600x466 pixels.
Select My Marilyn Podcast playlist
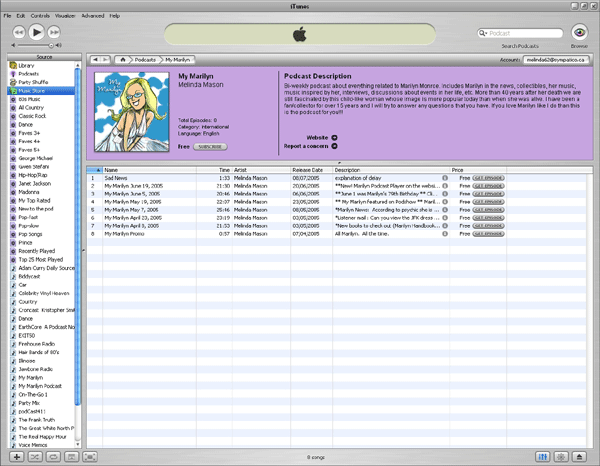(x=41, y=386)
